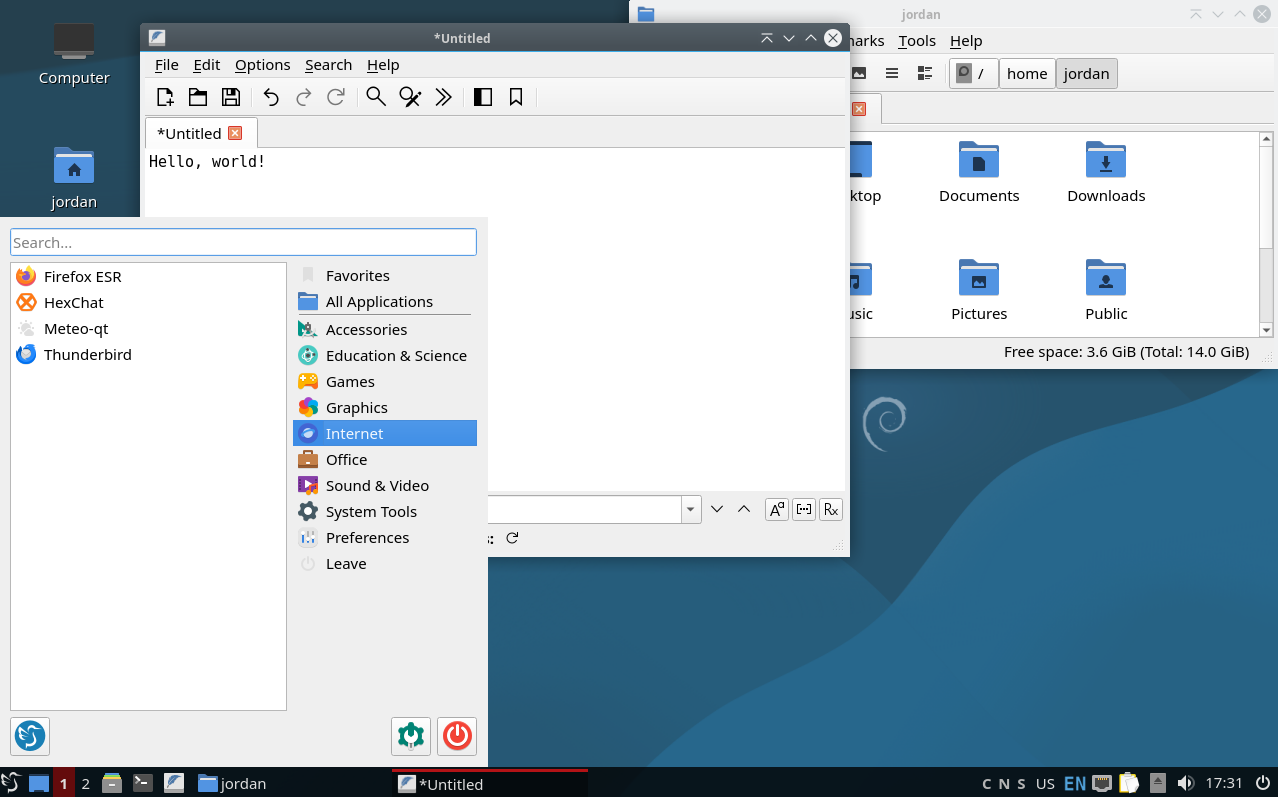Toggle Regular Expression search mode
This screenshot has width=1278, height=797.
[831, 509]
